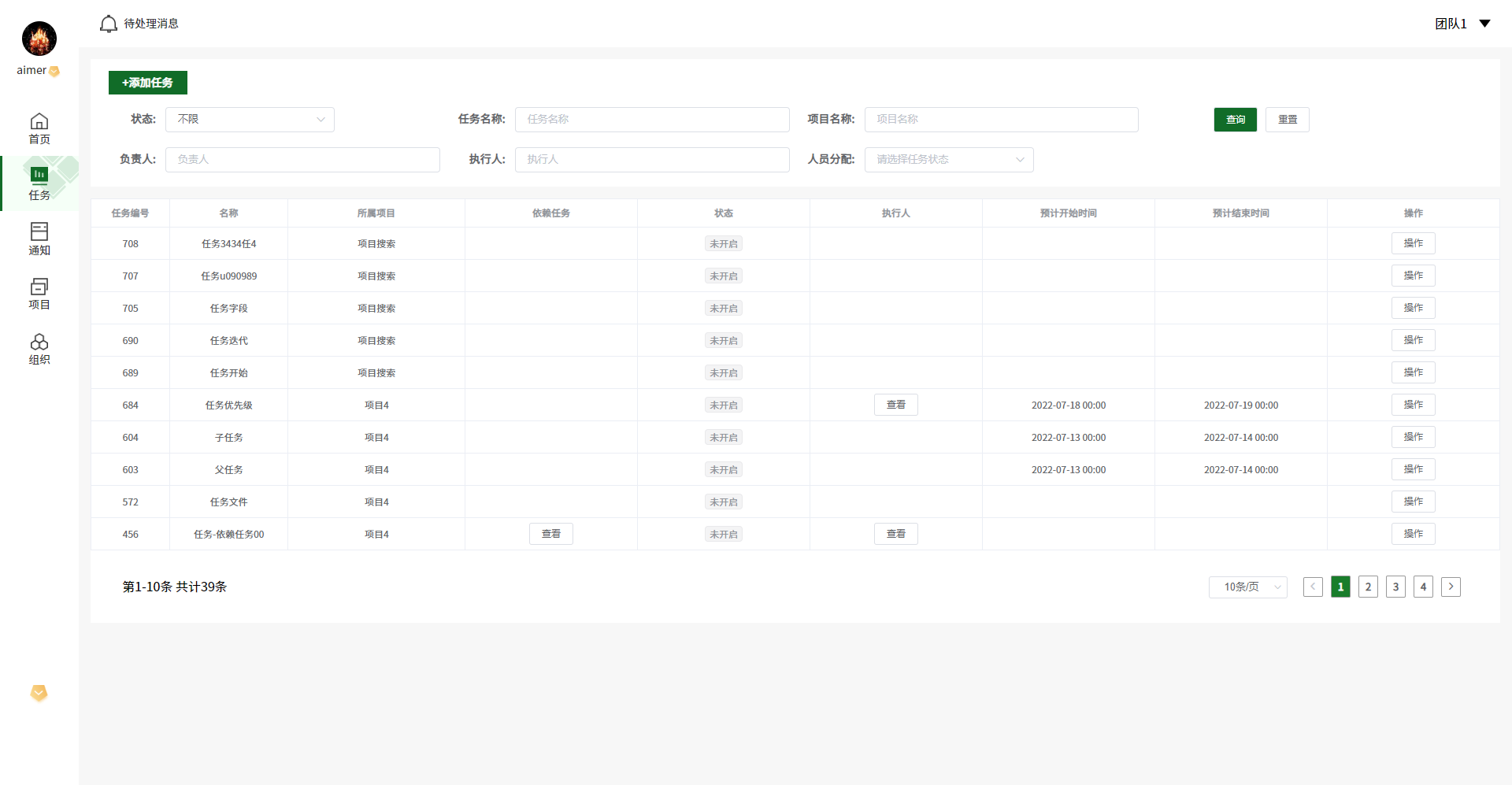
Task: Focus the 负责人 input field
Action: (302, 160)
